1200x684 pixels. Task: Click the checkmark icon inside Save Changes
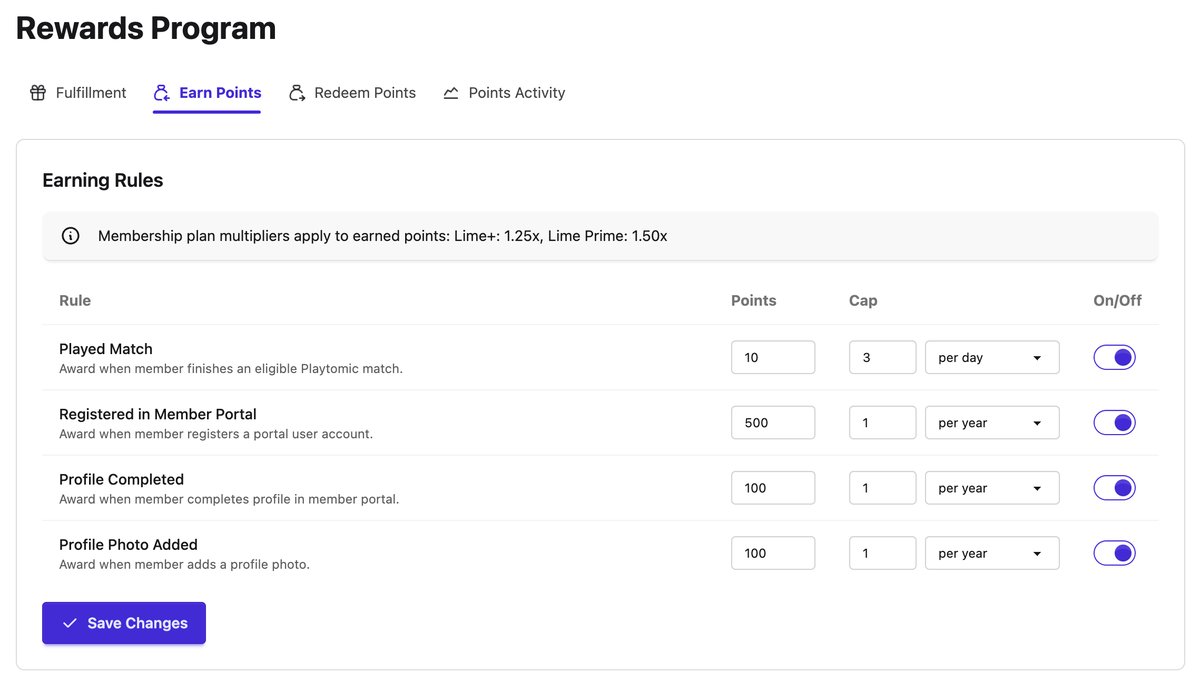[x=70, y=622]
